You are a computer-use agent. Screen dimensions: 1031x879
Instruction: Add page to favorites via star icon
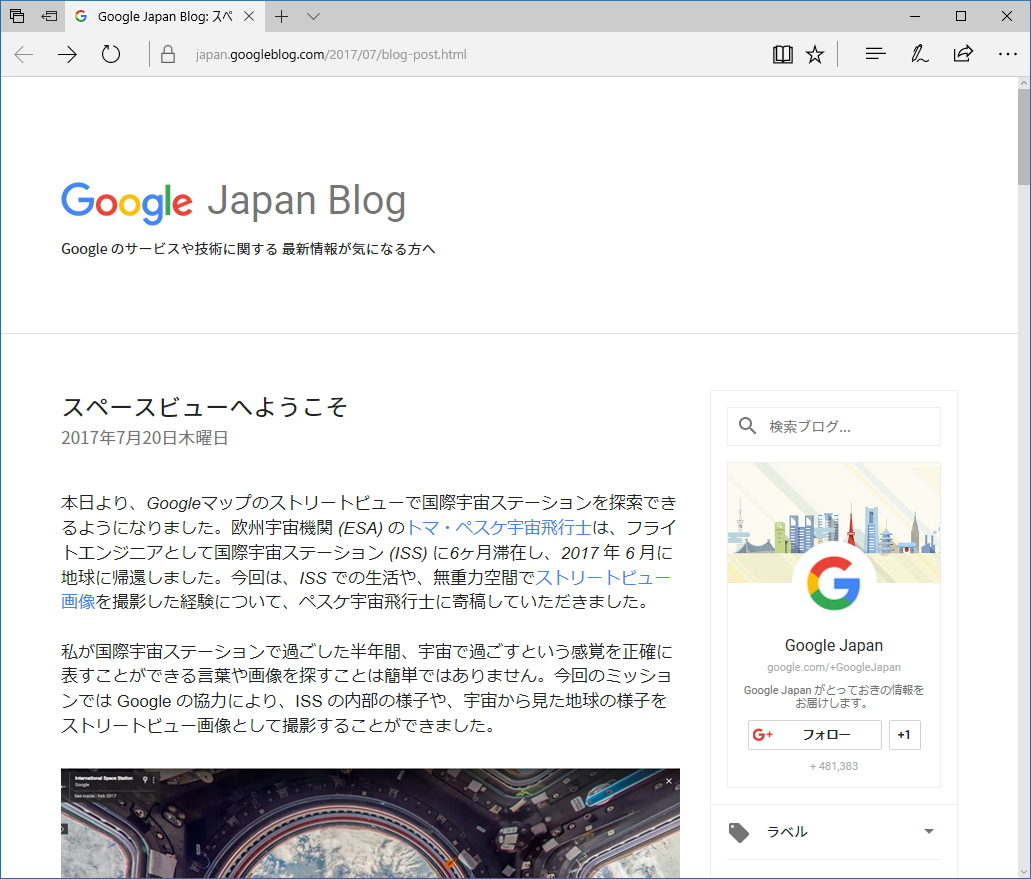tap(815, 53)
